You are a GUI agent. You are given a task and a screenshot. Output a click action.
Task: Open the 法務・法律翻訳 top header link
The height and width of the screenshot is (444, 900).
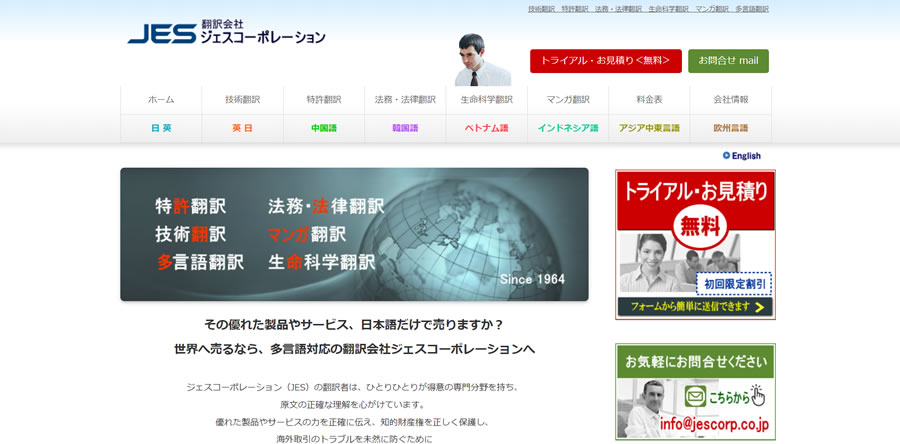pos(618,9)
